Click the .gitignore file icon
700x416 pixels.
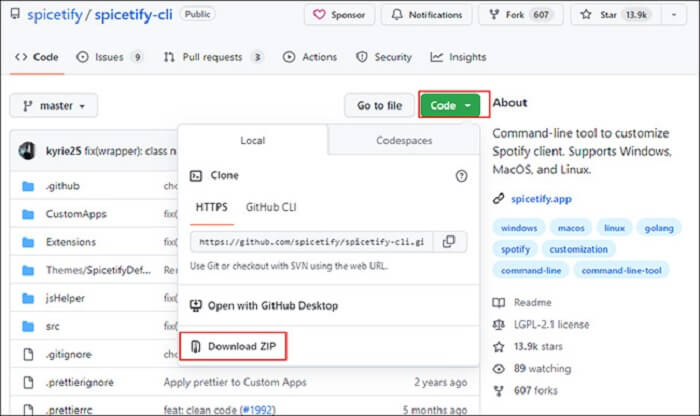pyautogui.click(x=28, y=354)
